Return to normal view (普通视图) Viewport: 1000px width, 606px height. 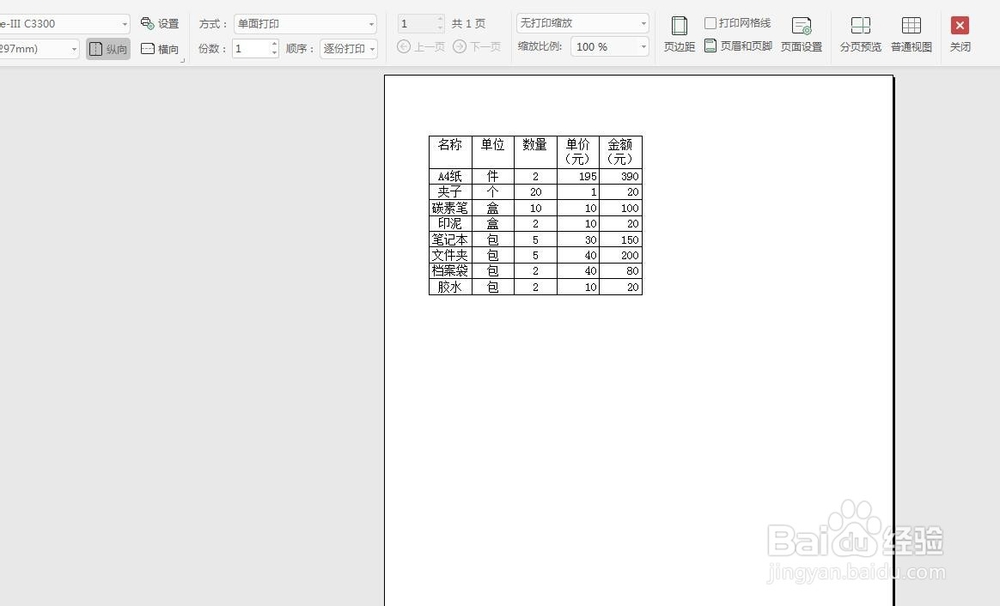click(x=911, y=34)
